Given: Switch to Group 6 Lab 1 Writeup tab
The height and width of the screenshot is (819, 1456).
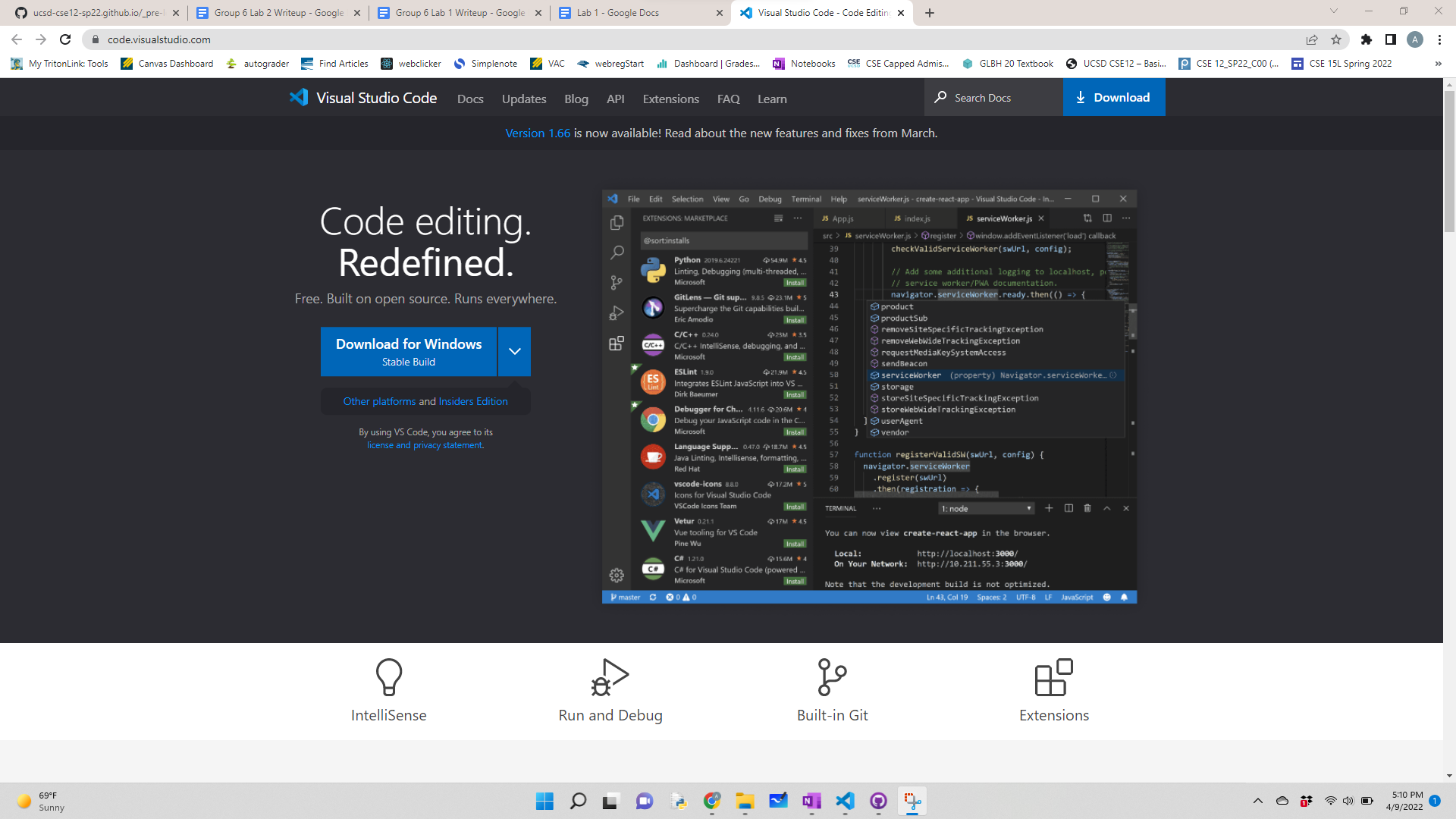Looking at the screenshot, I should click(460, 13).
